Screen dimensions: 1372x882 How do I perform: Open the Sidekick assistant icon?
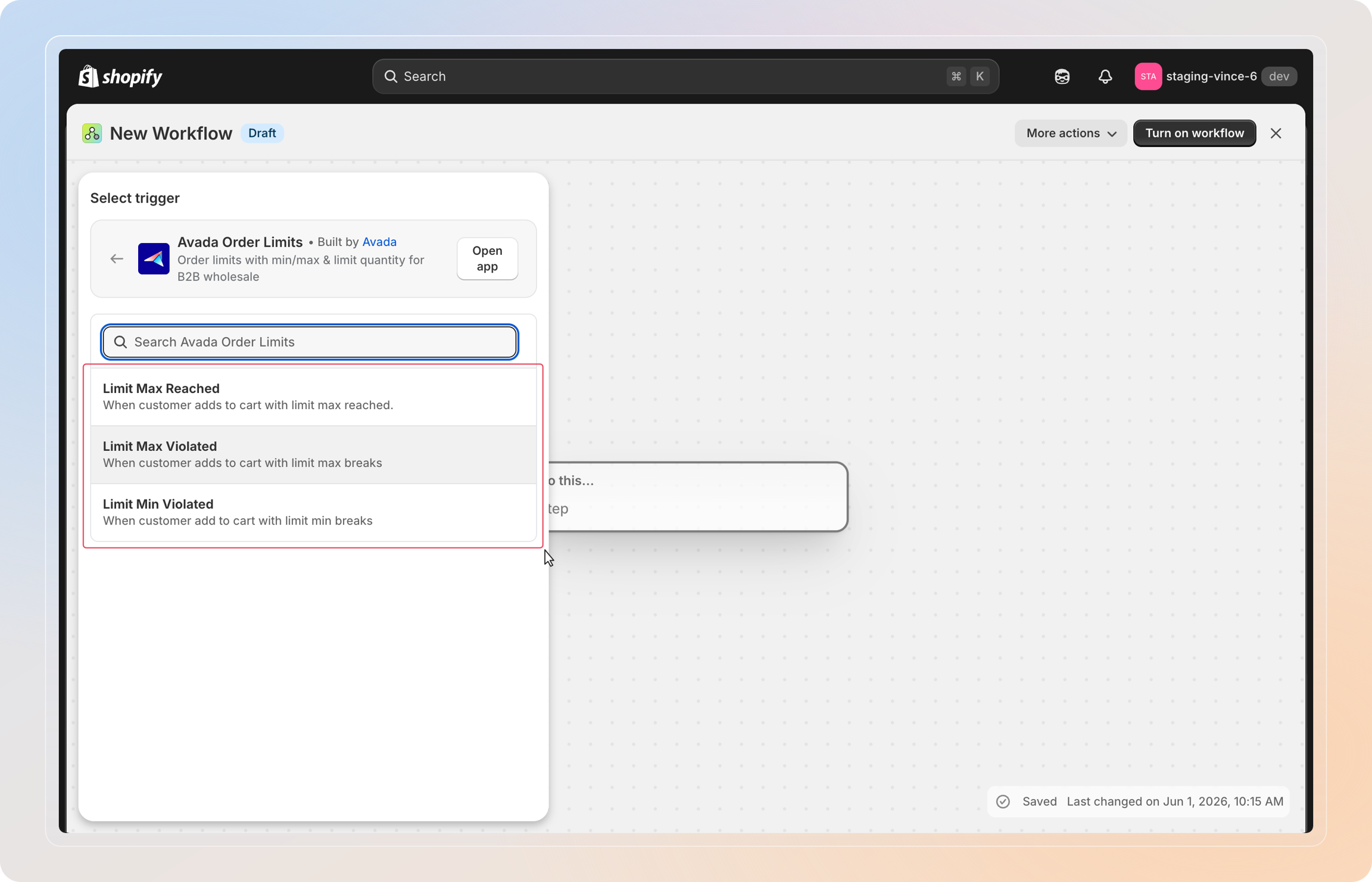pos(1062,76)
